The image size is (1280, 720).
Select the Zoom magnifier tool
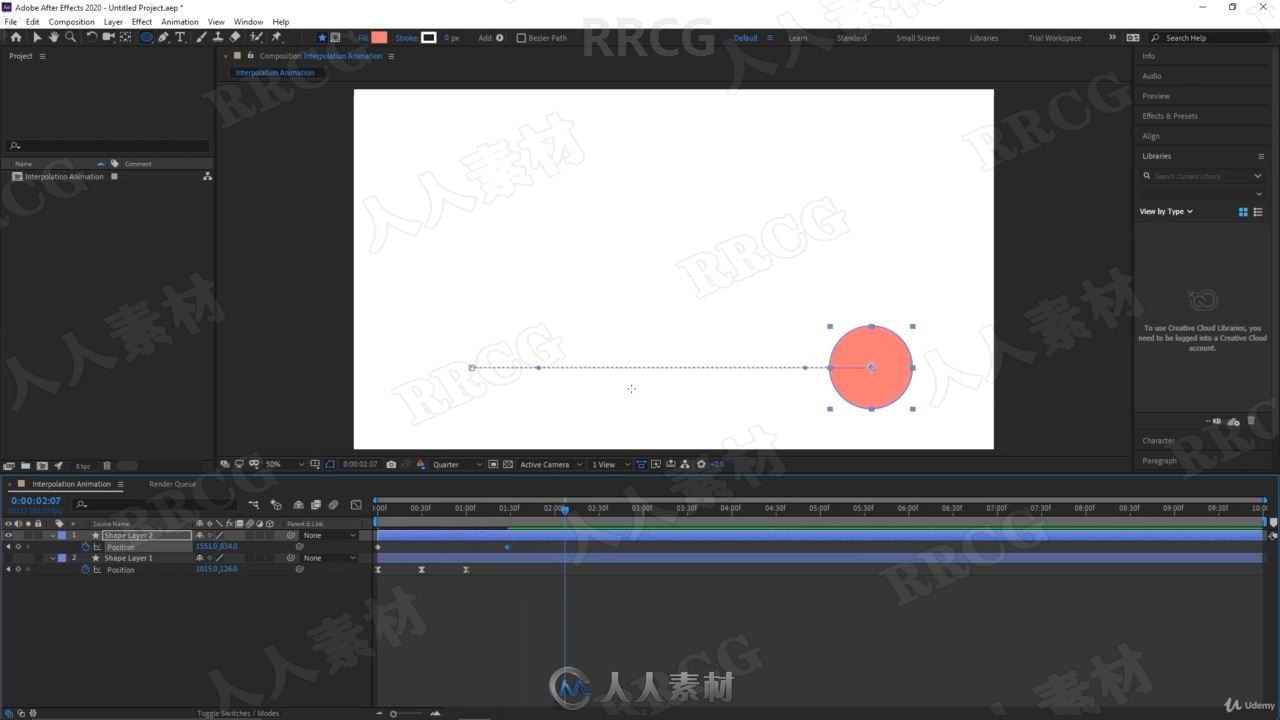70,37
